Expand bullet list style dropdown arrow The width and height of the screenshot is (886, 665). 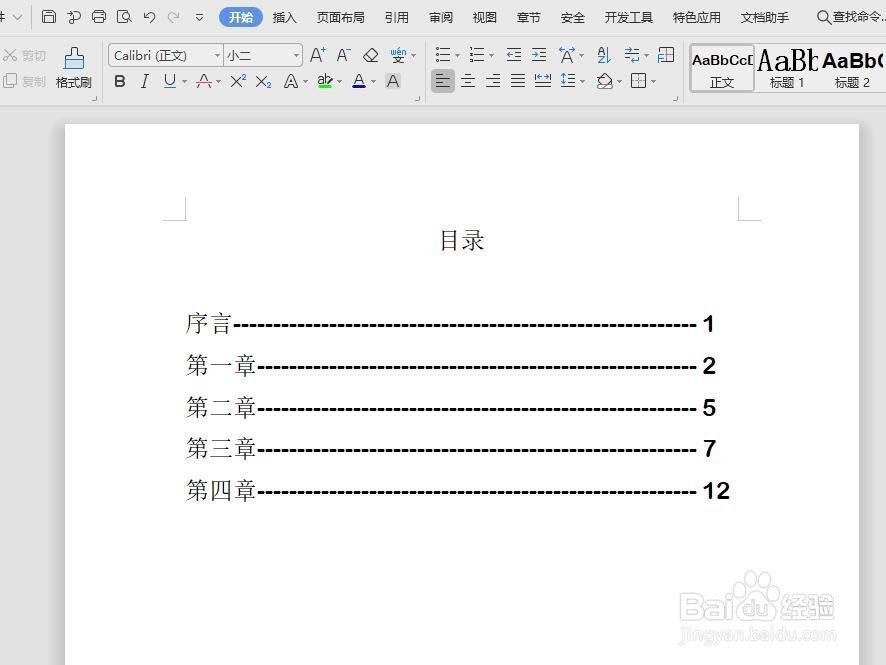(457, 56)
